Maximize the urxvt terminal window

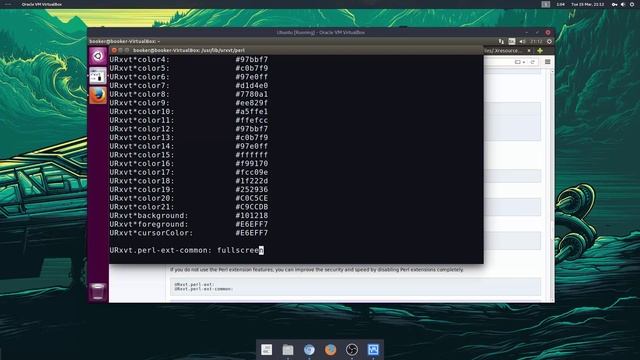click(127, 50)
